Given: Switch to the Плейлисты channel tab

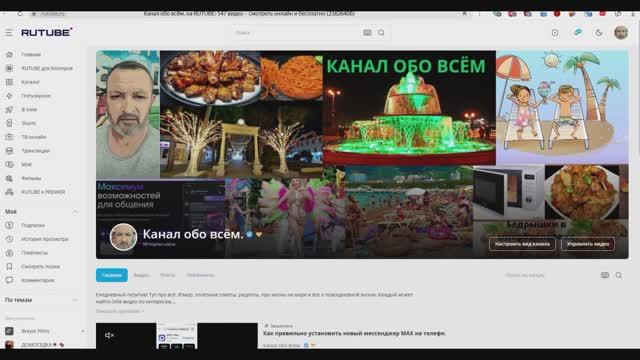Looking at the screenshot, I should point(200,275).
